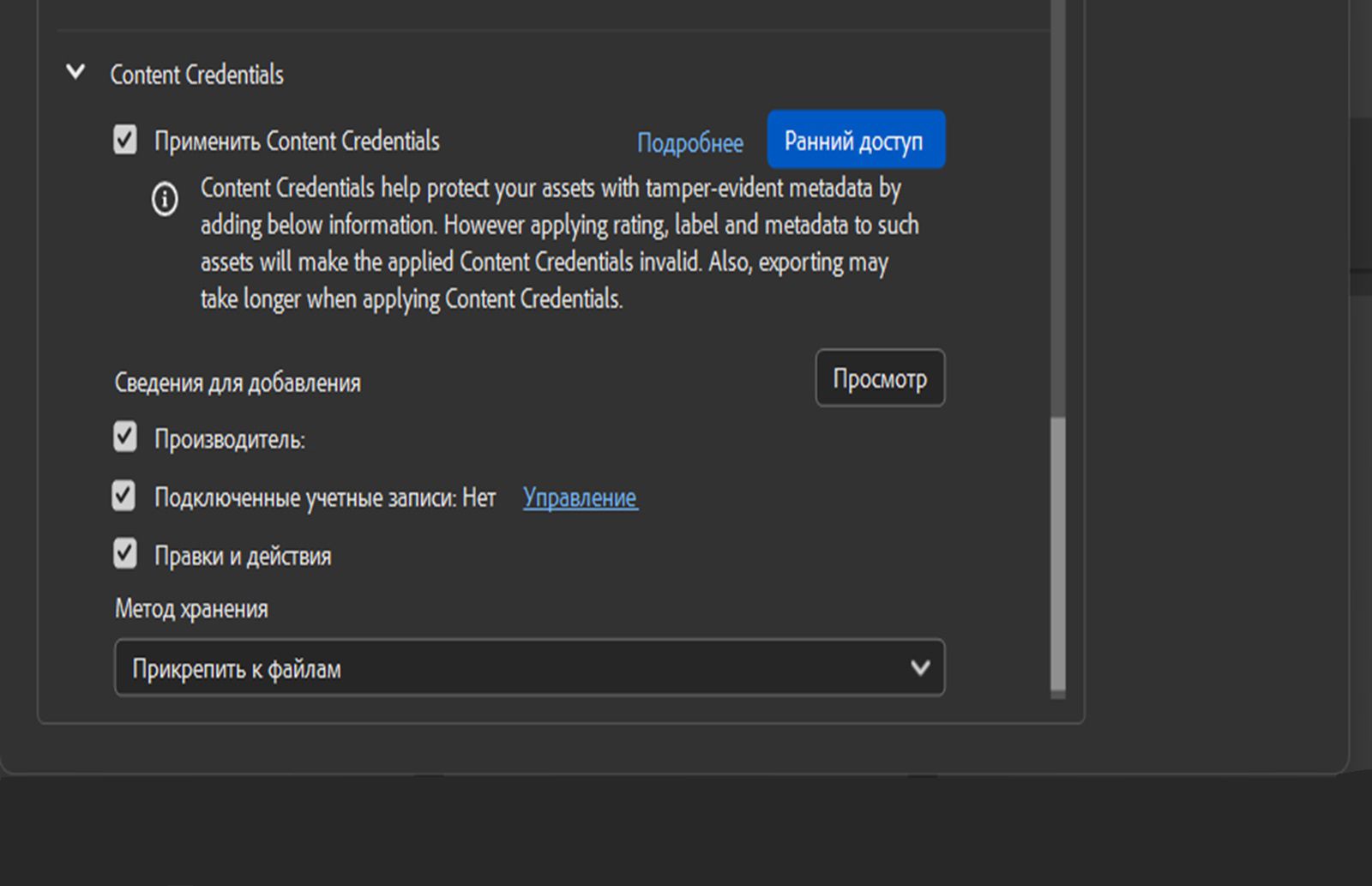
Task: Click the Метод хранения label
Action: click(x=191, y=609)
